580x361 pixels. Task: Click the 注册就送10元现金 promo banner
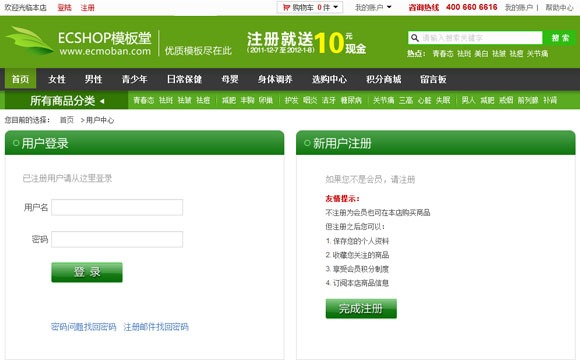(x=307, y=43)
